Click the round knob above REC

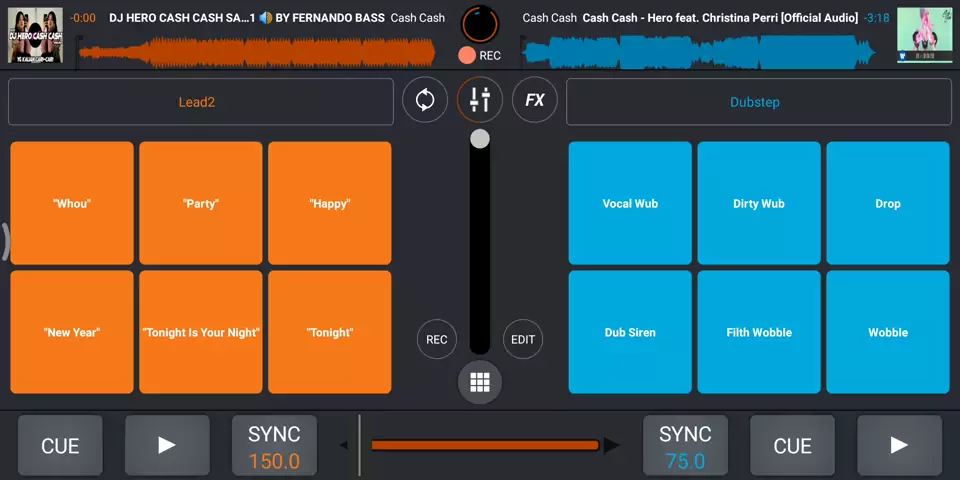[x=480, y=23]
